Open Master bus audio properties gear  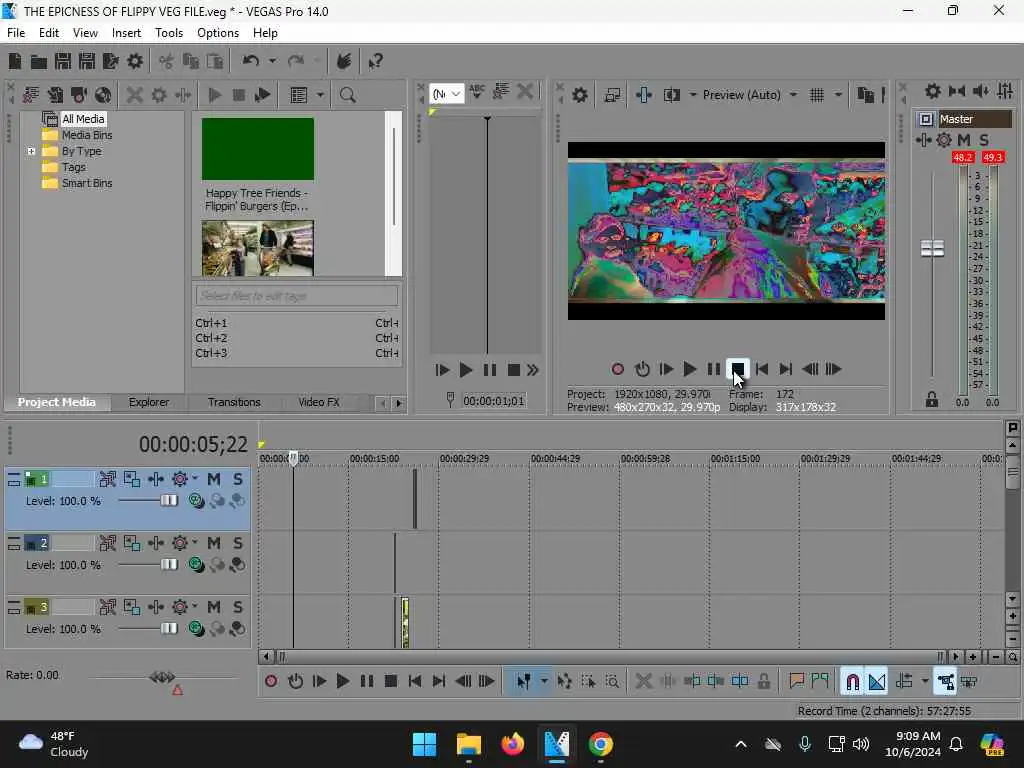[x=933, y=91]
